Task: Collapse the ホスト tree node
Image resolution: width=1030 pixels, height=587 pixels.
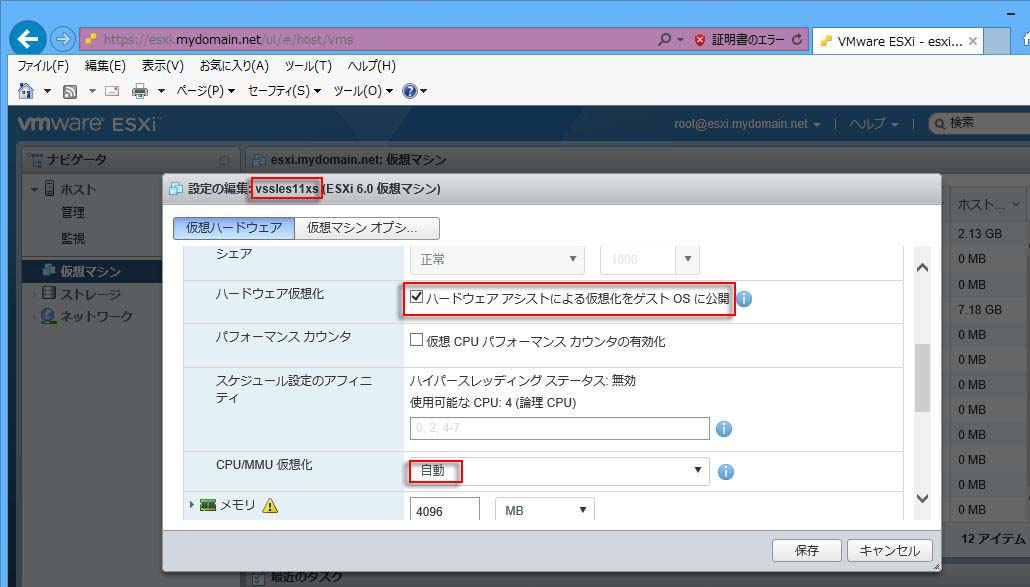Action: [x=34, y=189]
